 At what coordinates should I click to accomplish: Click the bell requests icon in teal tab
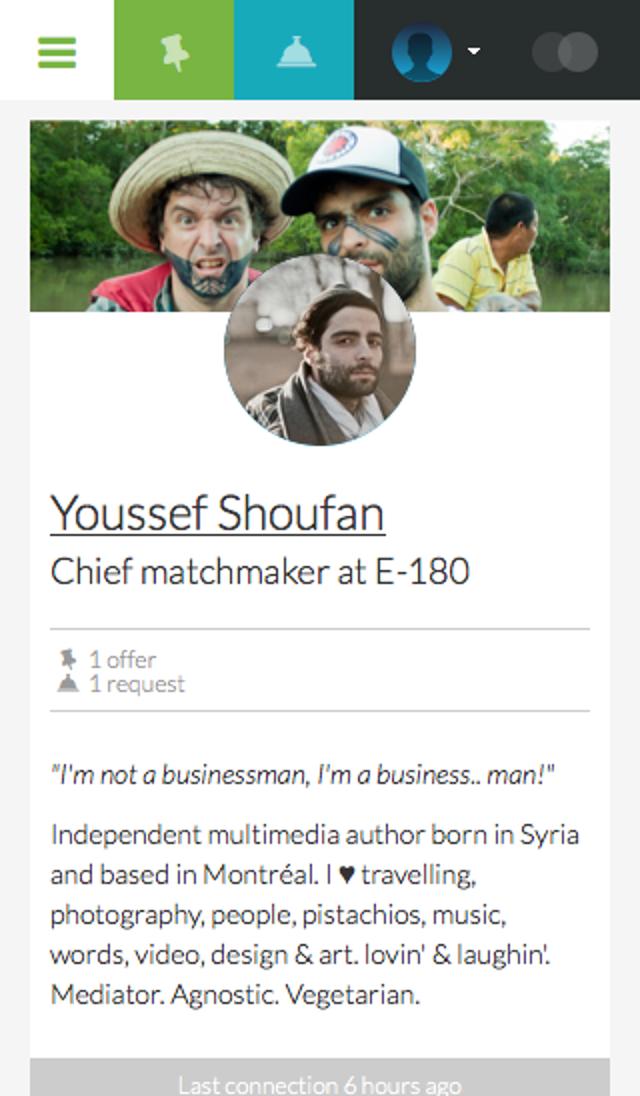[295, 51]
